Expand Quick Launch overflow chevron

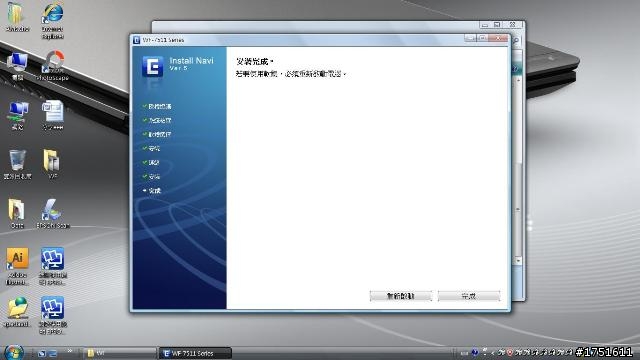click(70, 351)
